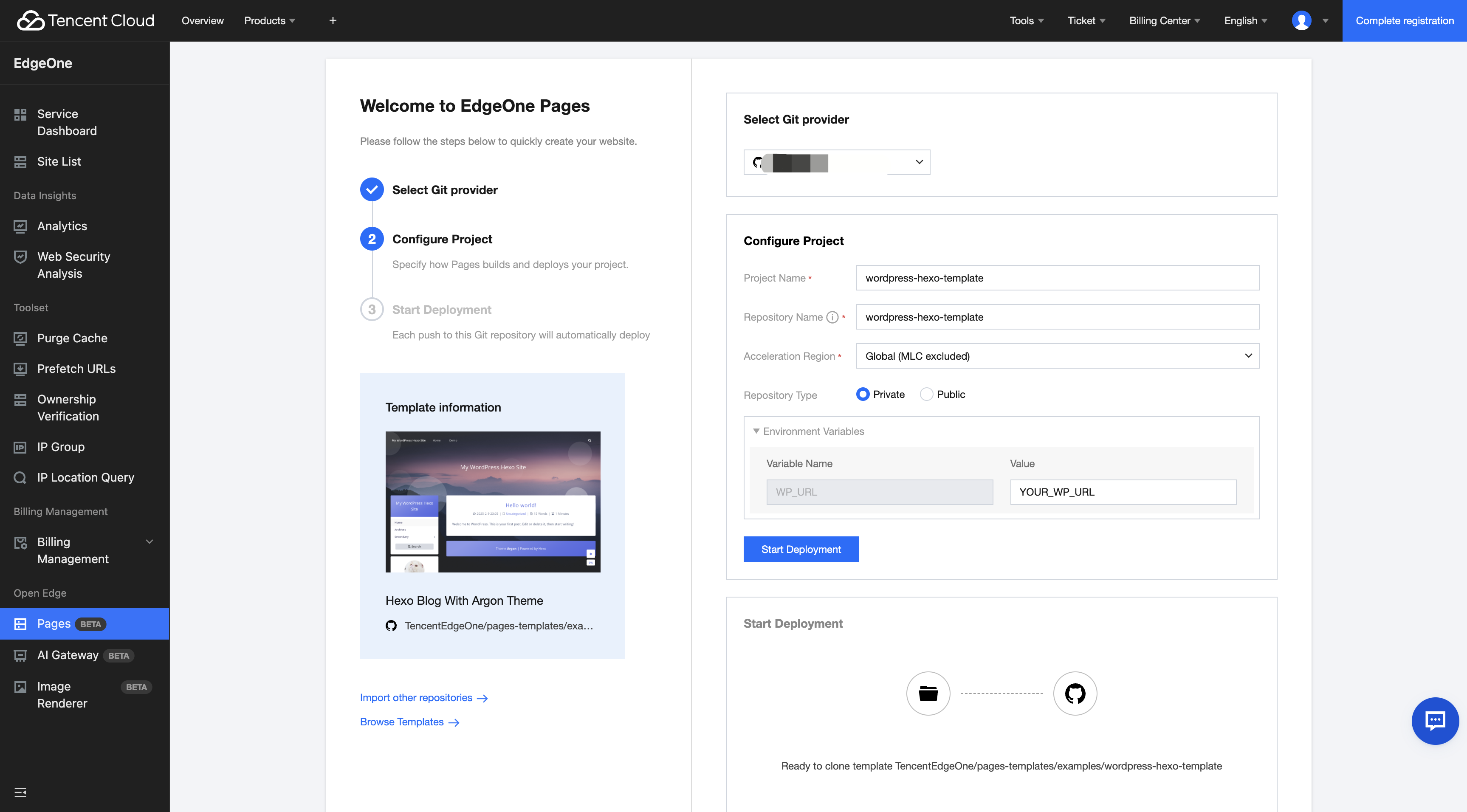
Task: Open the Products dropdown menu
Action: (x=270, y=20)
